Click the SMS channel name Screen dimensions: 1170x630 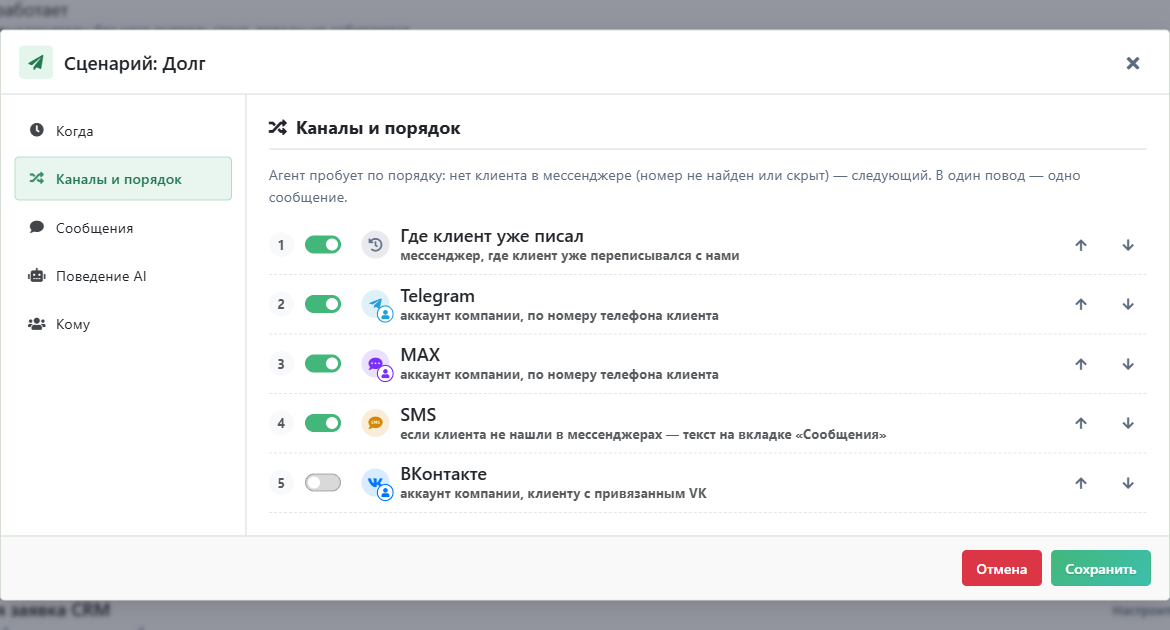click(418, 414)
